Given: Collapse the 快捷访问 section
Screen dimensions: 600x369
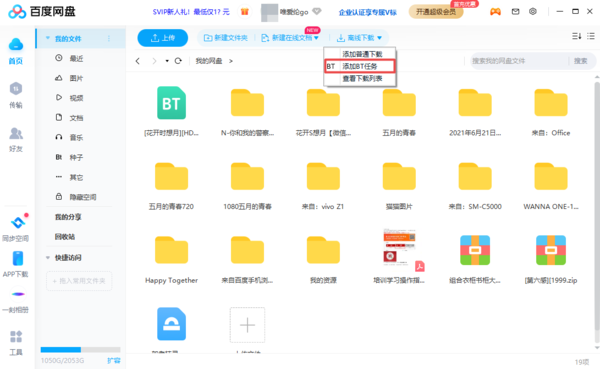Looking at the screenshot, I should (48, 258).
